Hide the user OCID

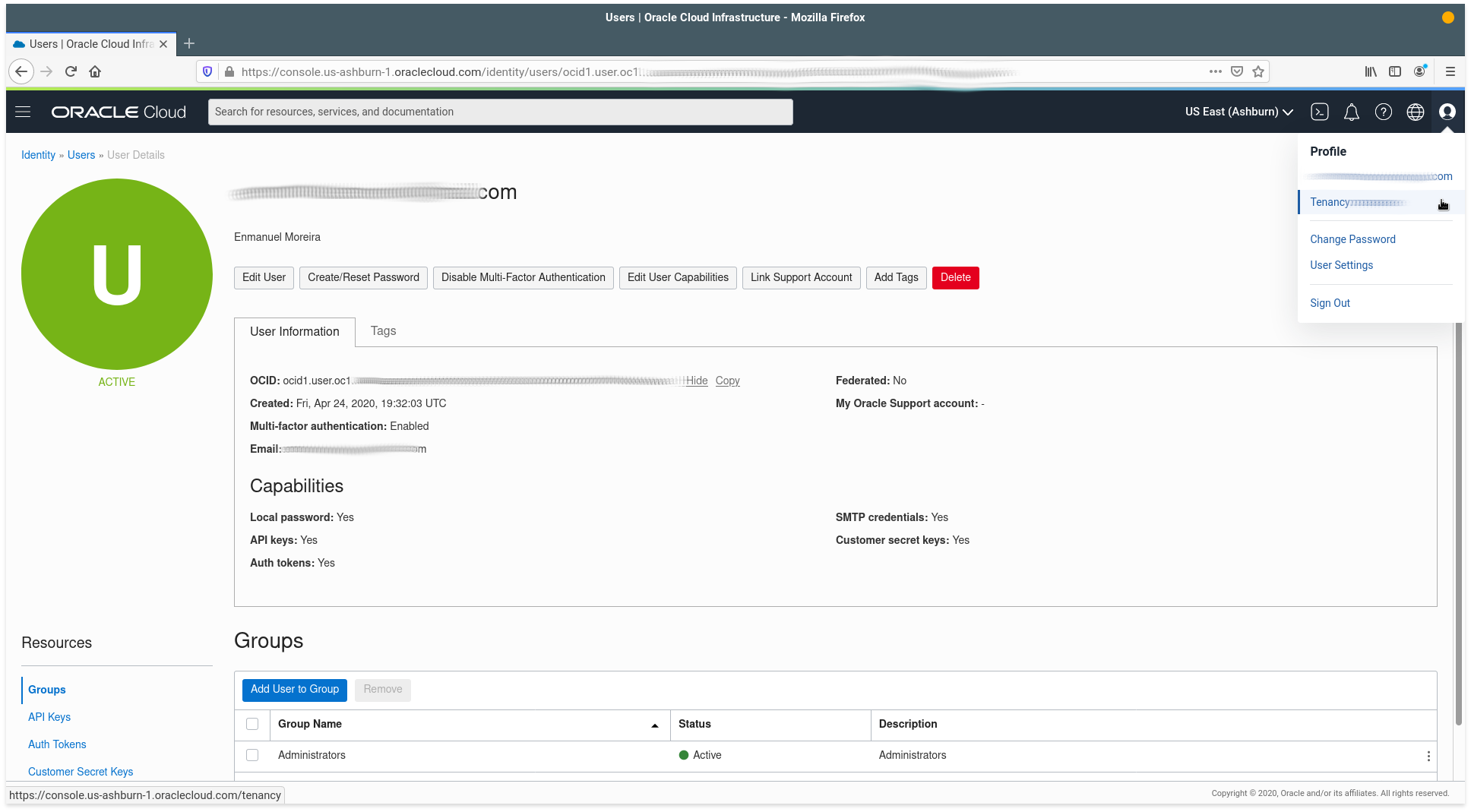(697, 381)
